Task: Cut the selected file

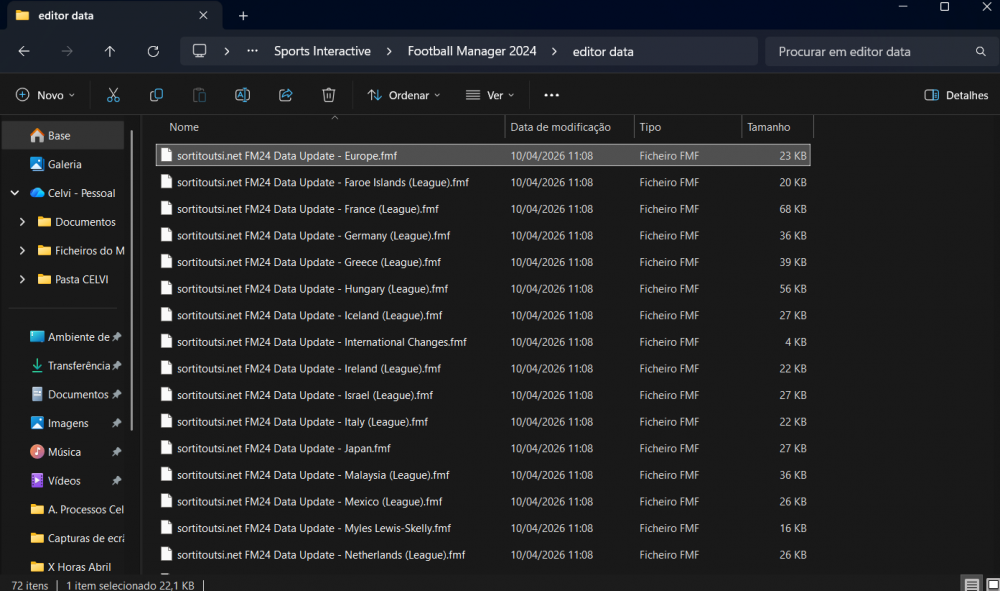Action: coord(113,95)
